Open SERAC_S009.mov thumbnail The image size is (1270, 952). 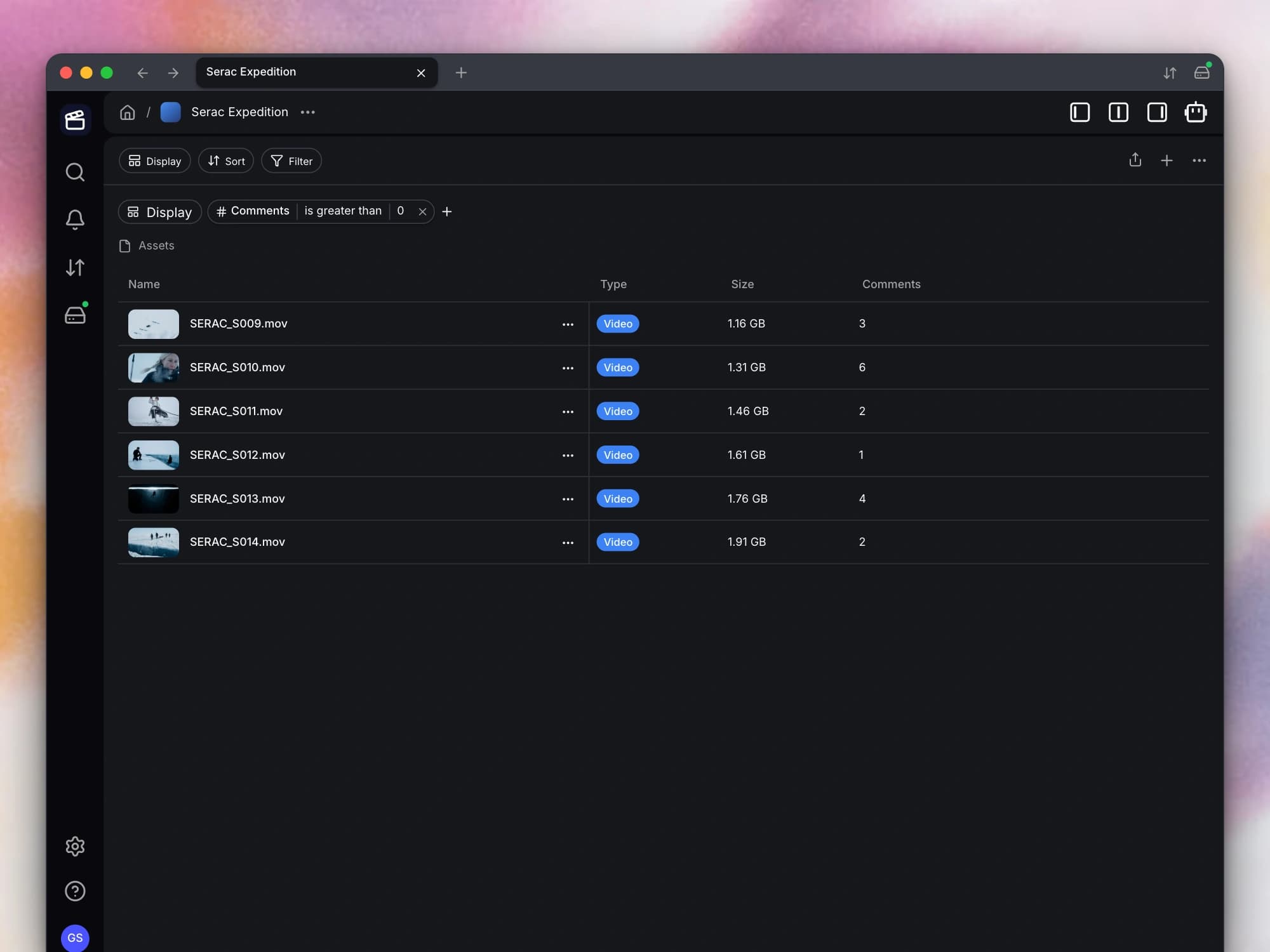point(154,324)
